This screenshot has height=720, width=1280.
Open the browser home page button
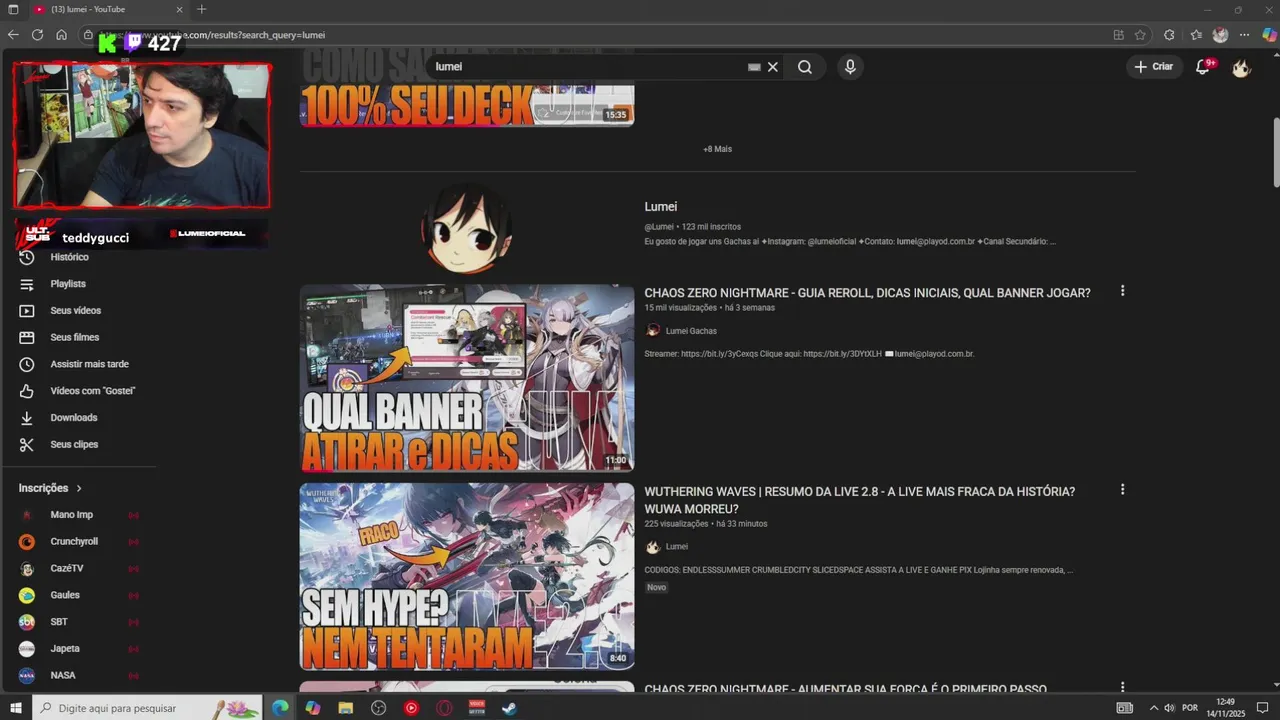tap(61, 35)
